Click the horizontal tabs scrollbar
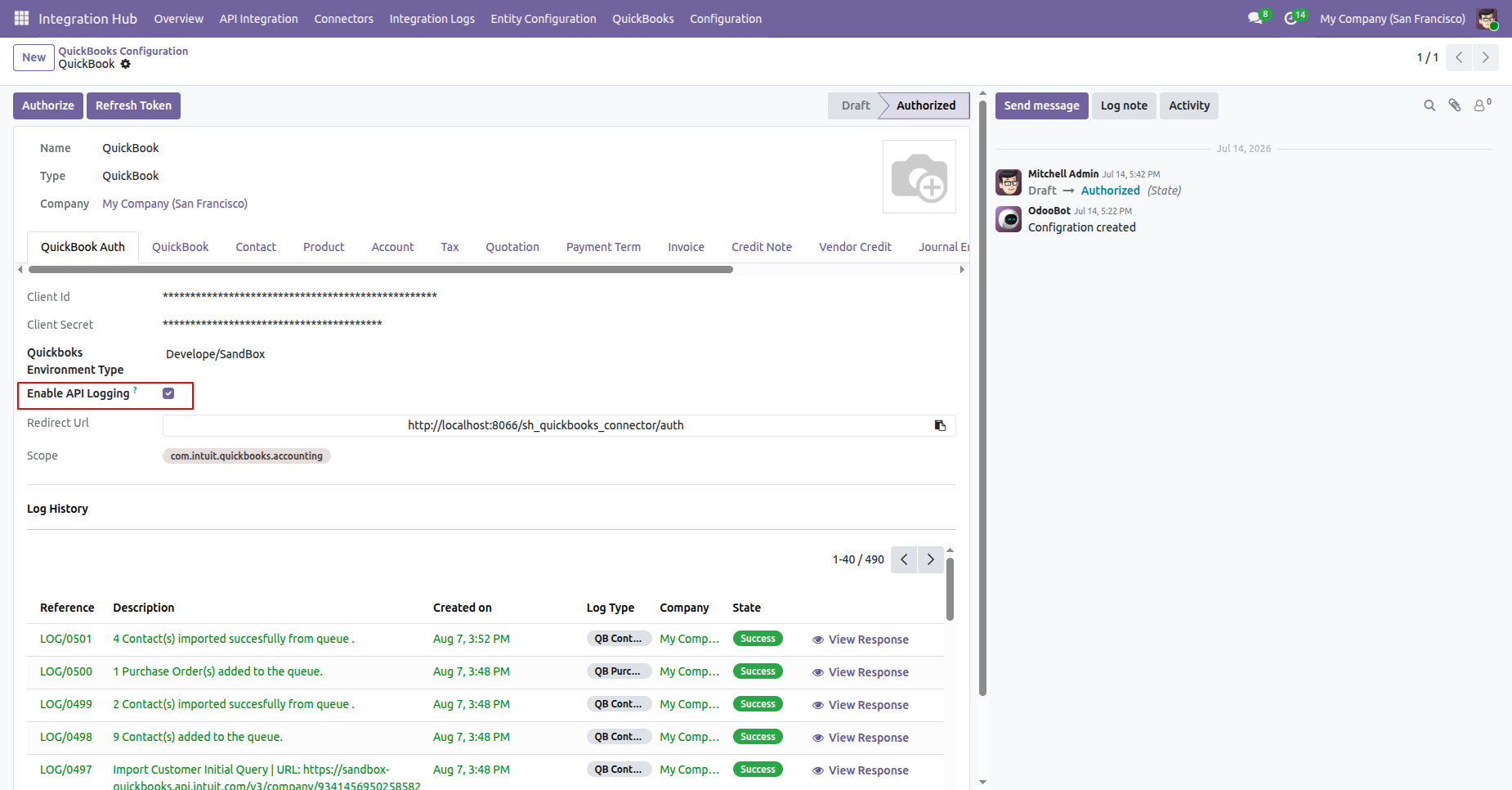The height and width of the screenshot is (790, 1512). (x=381, y=269)
